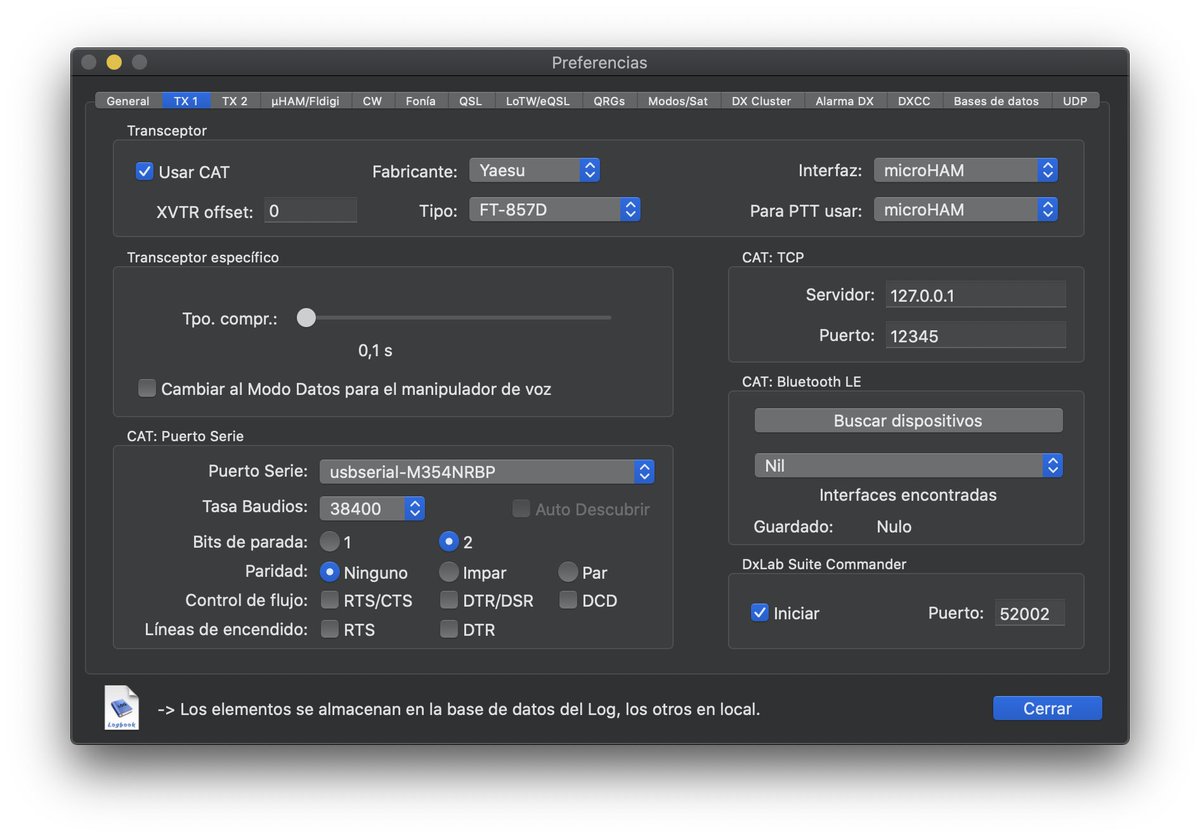This screenshot has height=838, width=1200.
Task: Open the Bases de datos tab
Action: (x=996, y=101)
